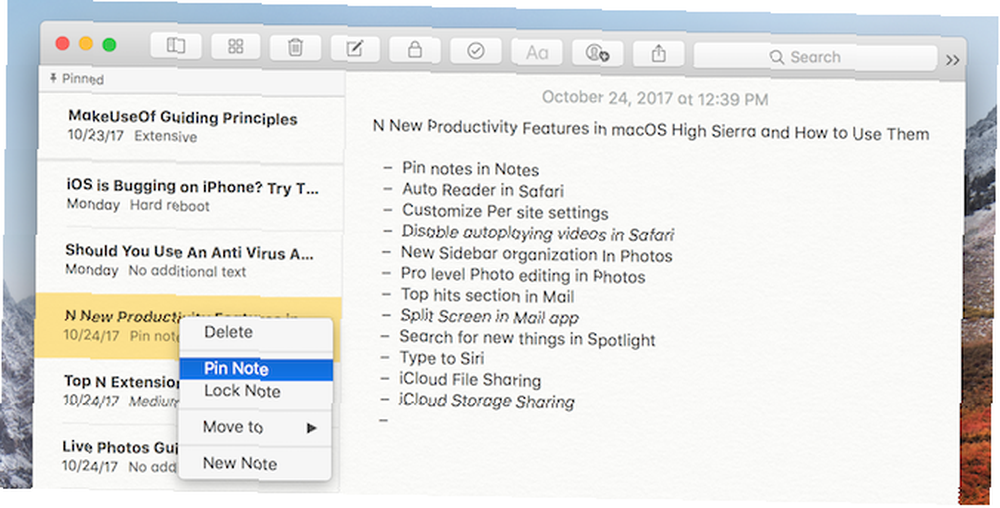Click 'Type to Siri' line
This screenshot has width=1000, height=508.
[441, 358]
